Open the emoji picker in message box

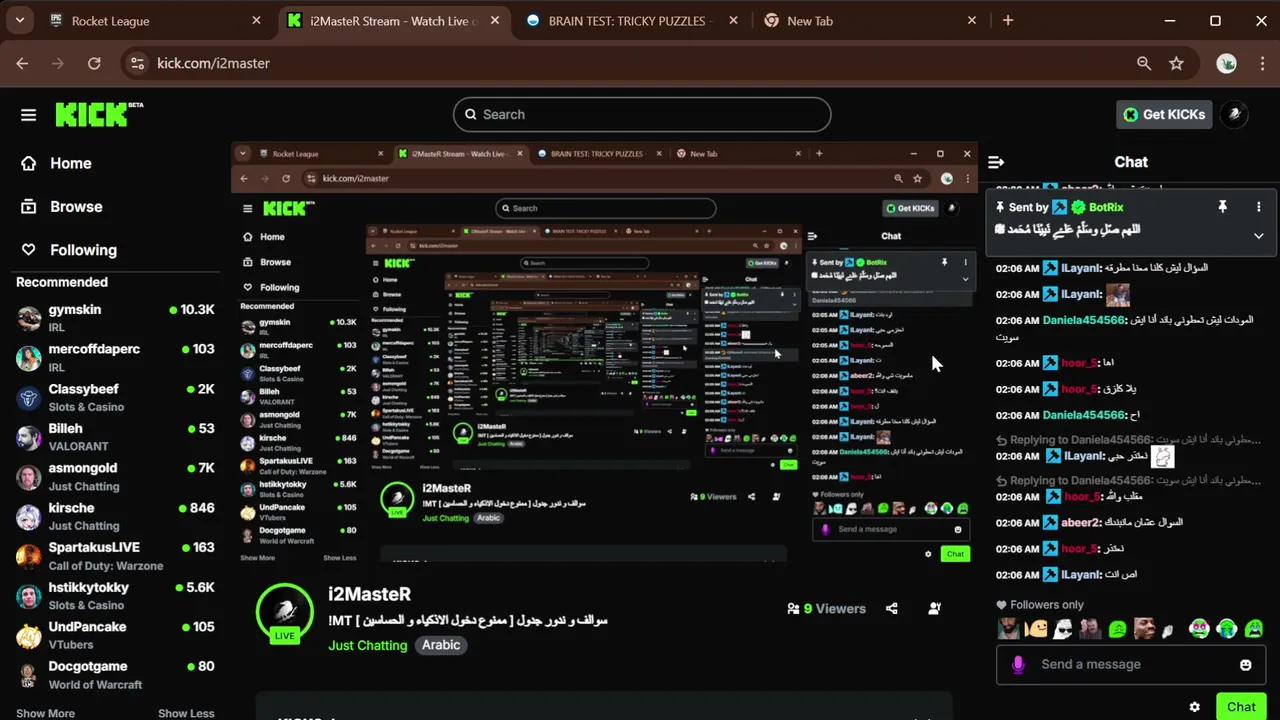1245,664
